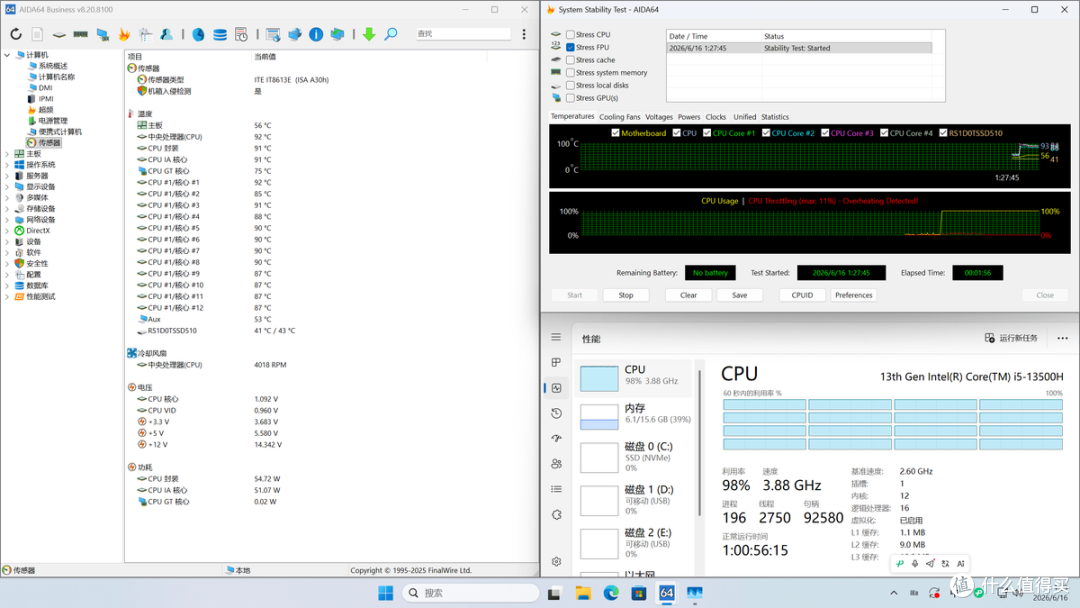Open Task Manager Services sidebar icon
This screenshot has height=608, width=1080.
[x=557, y=514]
